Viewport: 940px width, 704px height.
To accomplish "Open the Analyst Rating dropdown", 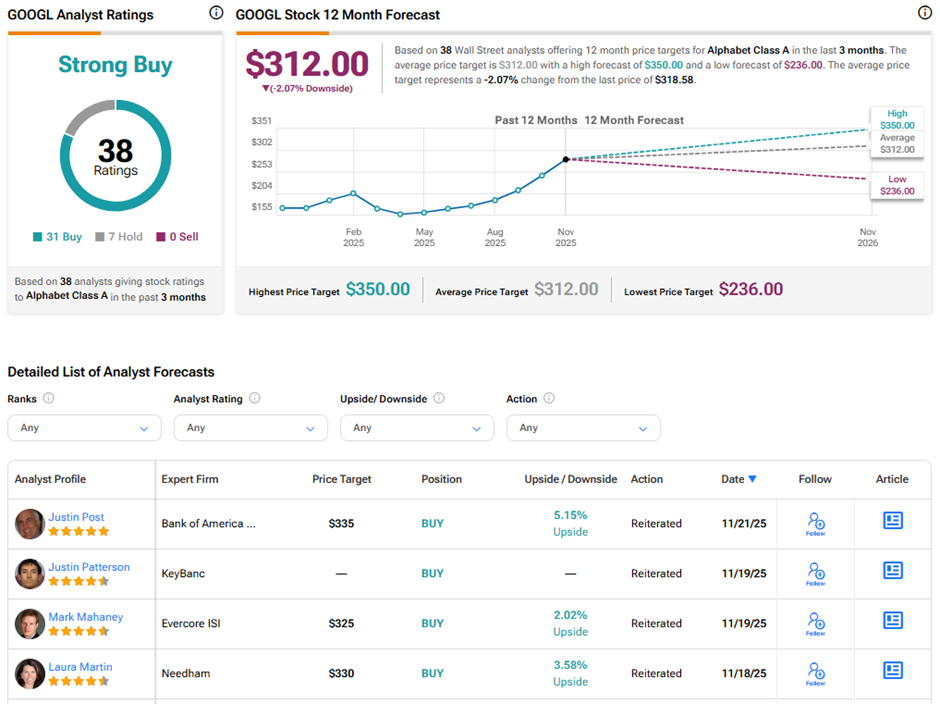I will pyautogui.click(x=250, y=428).
